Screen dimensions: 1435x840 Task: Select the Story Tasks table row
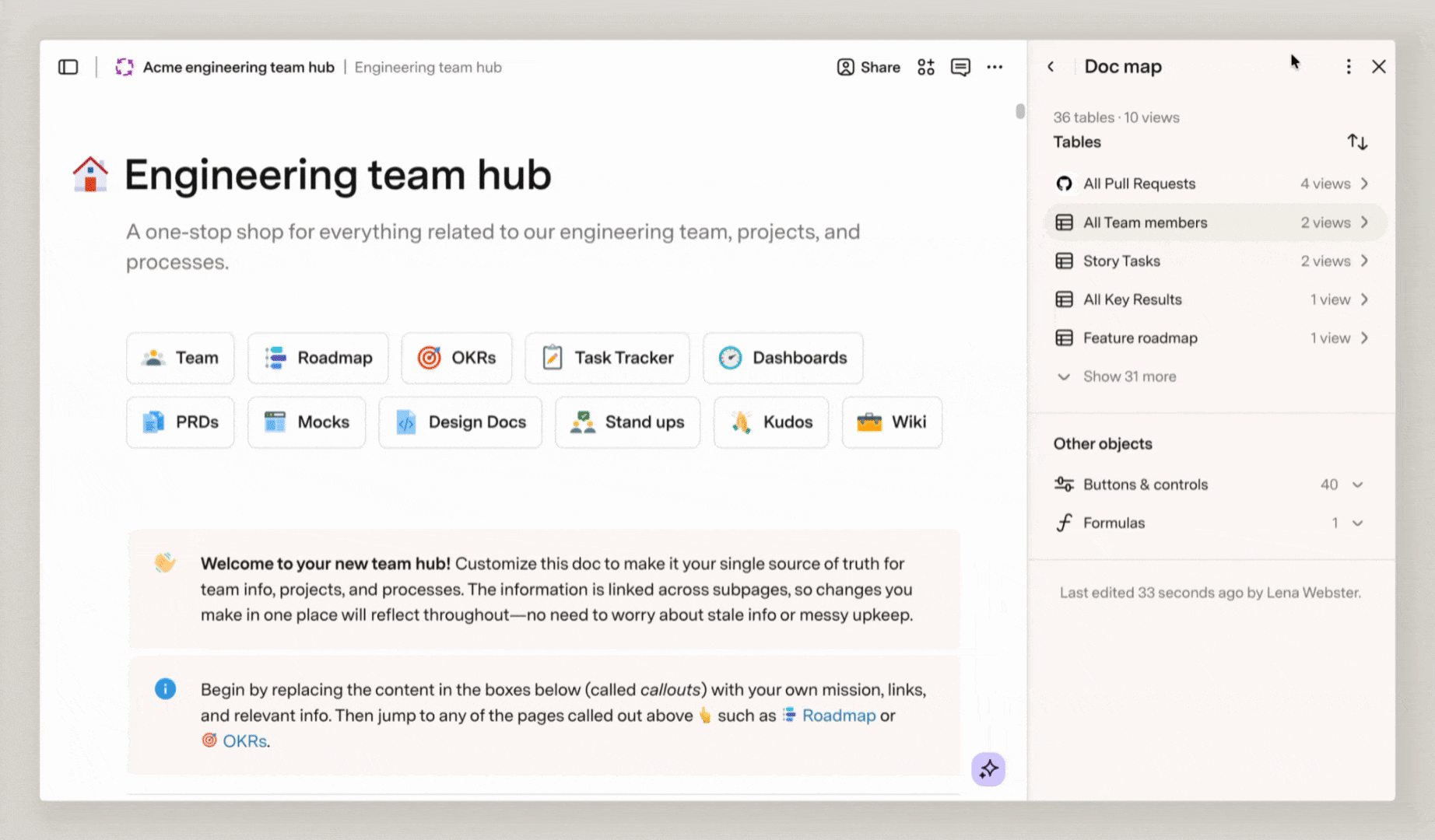tap(1216, 261)
